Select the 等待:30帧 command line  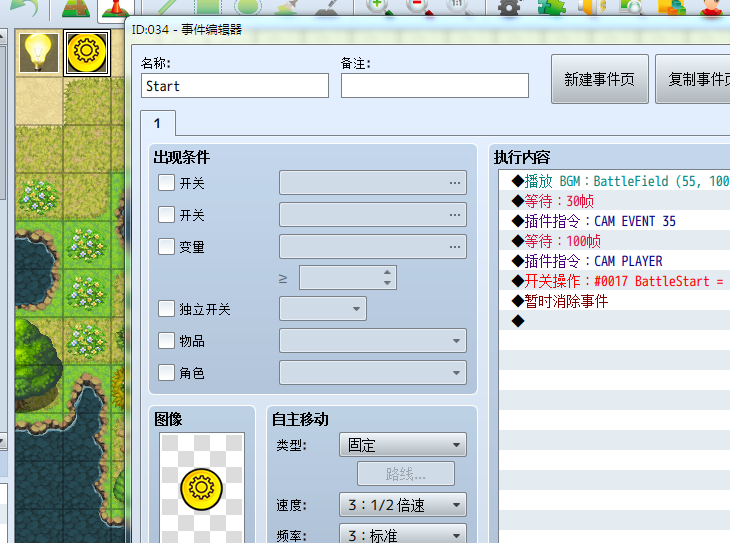click(x=615, y=201)
